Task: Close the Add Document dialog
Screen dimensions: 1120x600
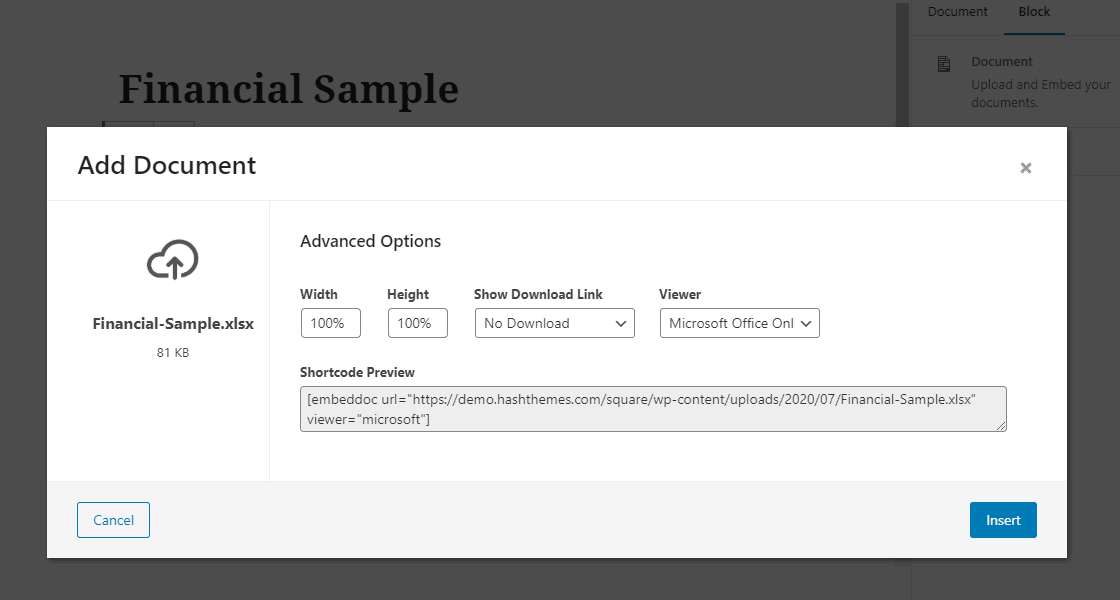Action: pyautogui.click(x=1026, y=168)
